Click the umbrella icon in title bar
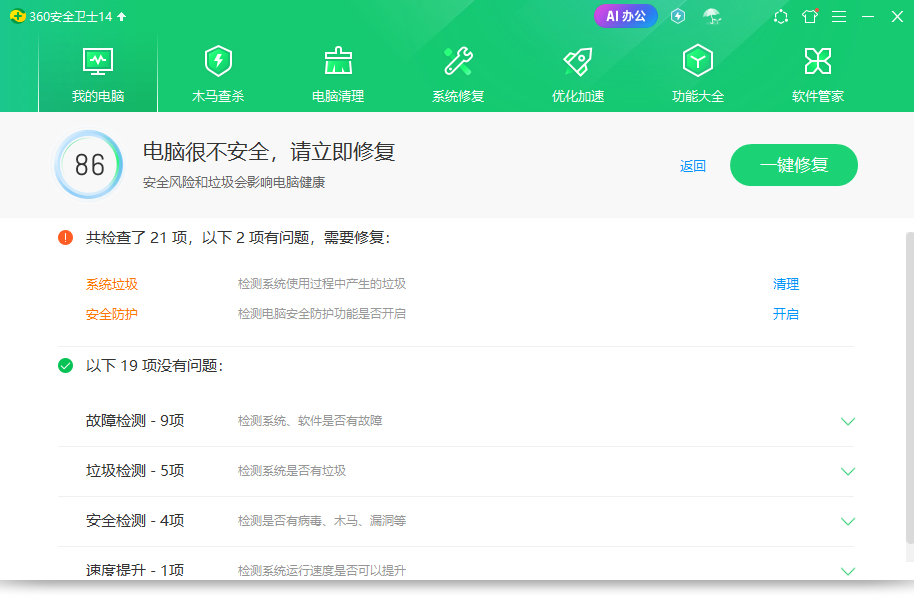Viewport: 914px width, 597px height. pyautogui.click(x=712, y=16)
